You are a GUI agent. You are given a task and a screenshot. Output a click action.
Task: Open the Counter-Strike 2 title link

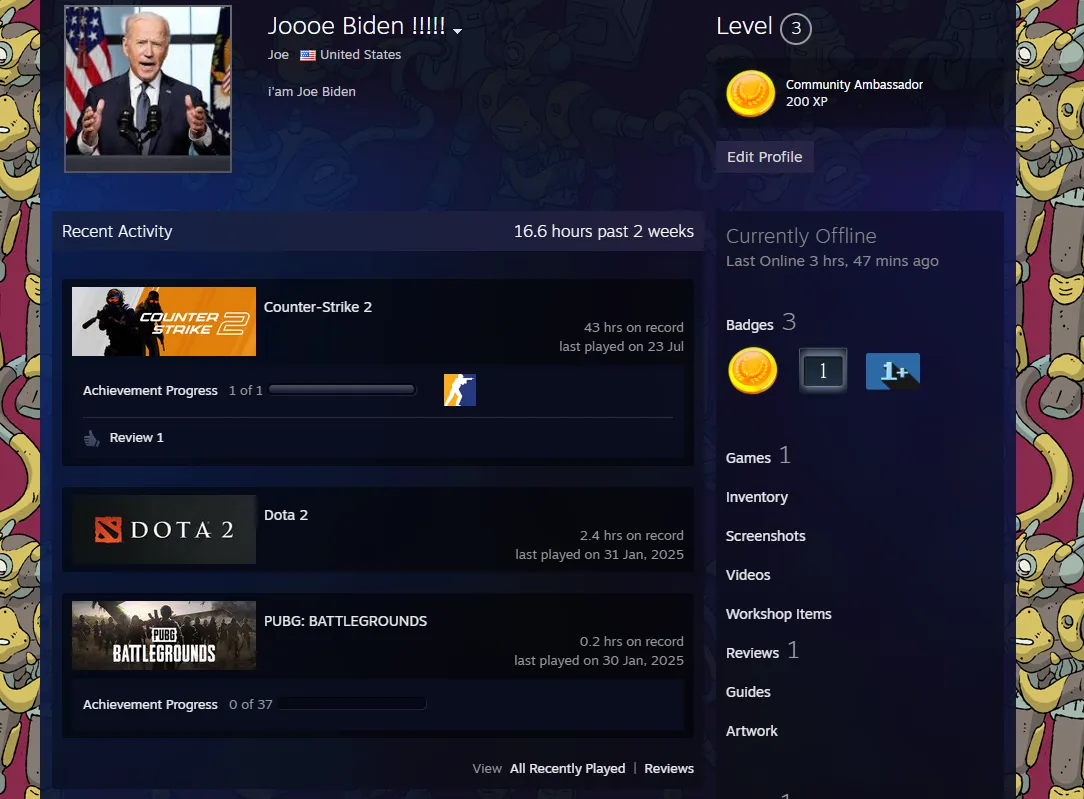click(318, 307)
